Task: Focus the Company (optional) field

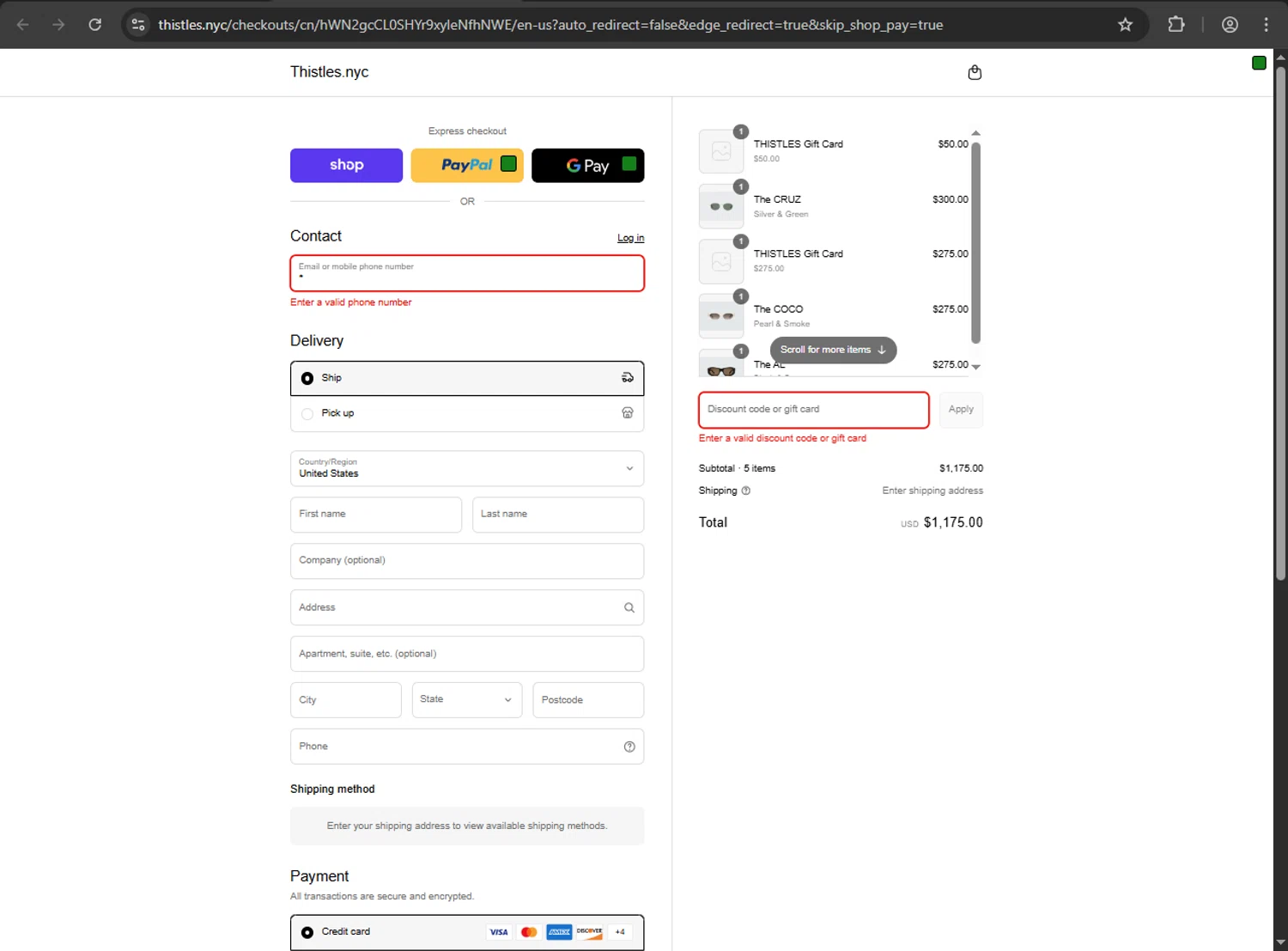Action: [x=467, y=561]
